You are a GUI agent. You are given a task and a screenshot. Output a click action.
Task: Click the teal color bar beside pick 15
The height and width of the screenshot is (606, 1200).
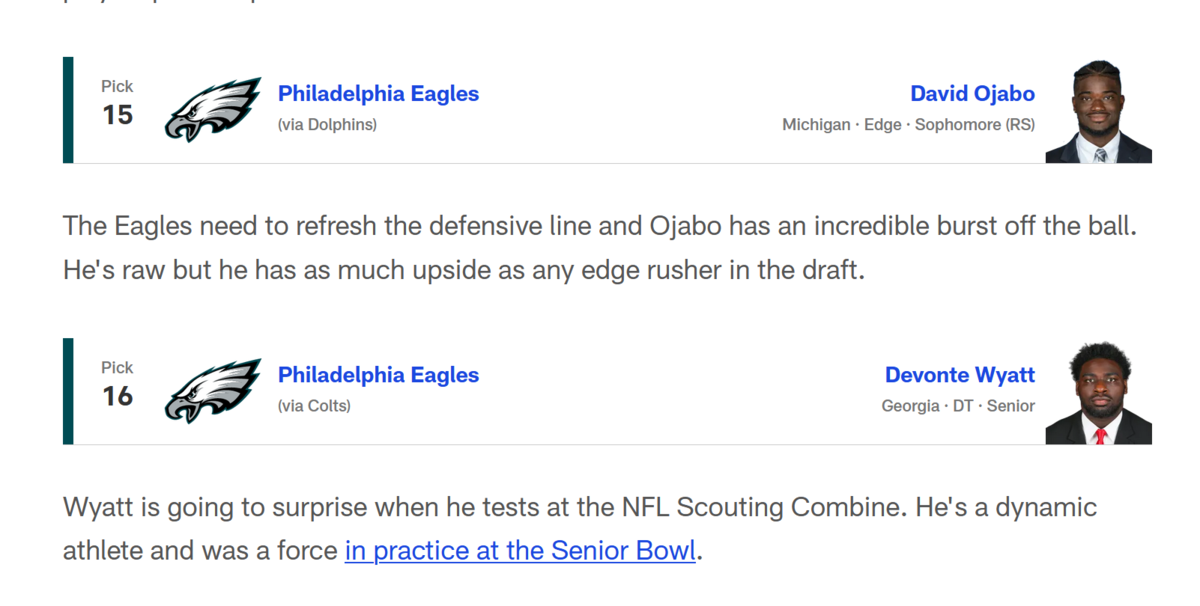68,110
